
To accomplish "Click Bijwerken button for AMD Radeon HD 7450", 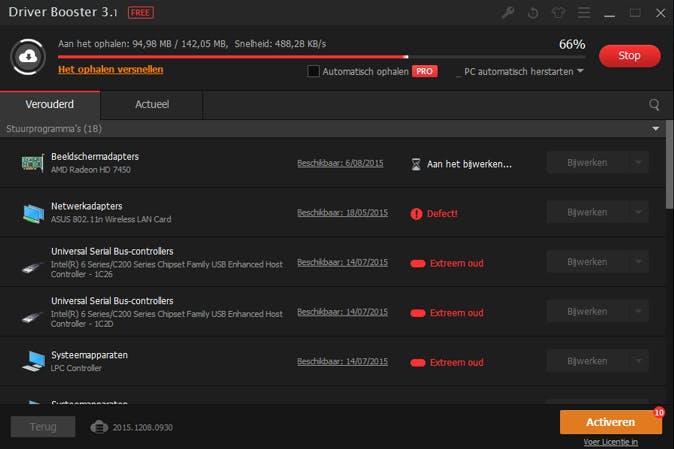I will coord(587,162).
